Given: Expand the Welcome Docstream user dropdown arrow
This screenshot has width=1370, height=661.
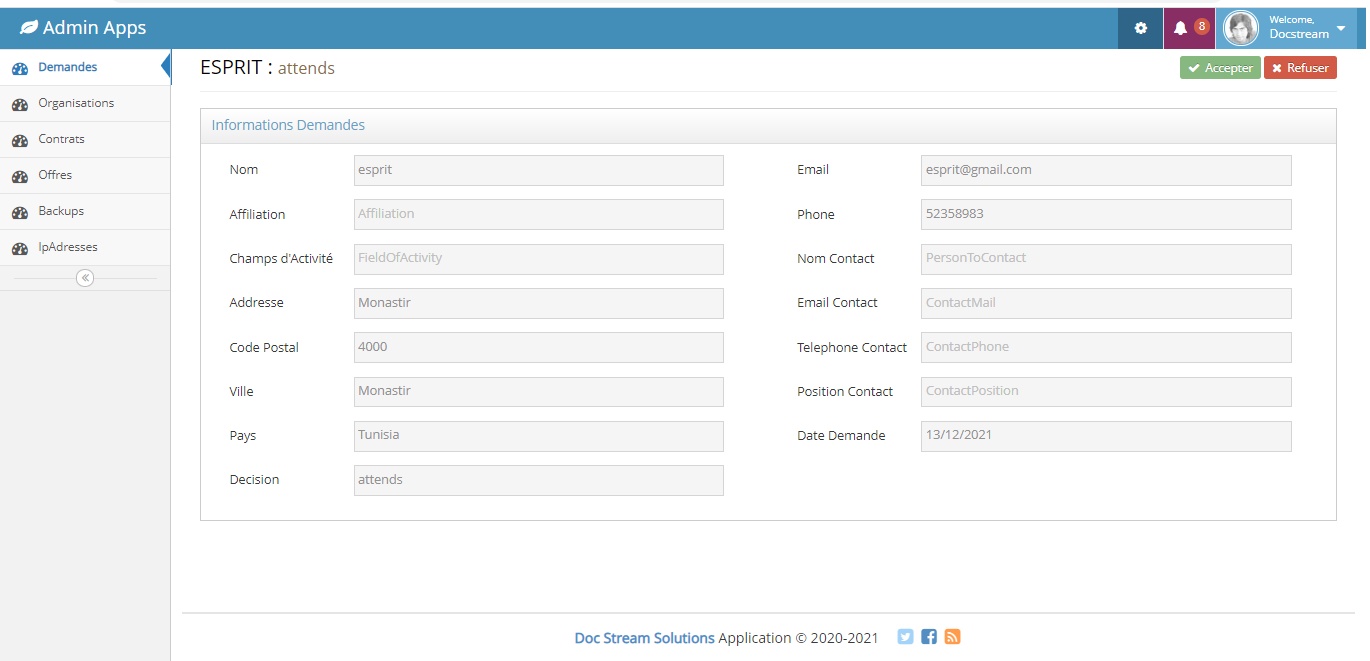Looking at the screenshot, I should (x=1341, y=29).
